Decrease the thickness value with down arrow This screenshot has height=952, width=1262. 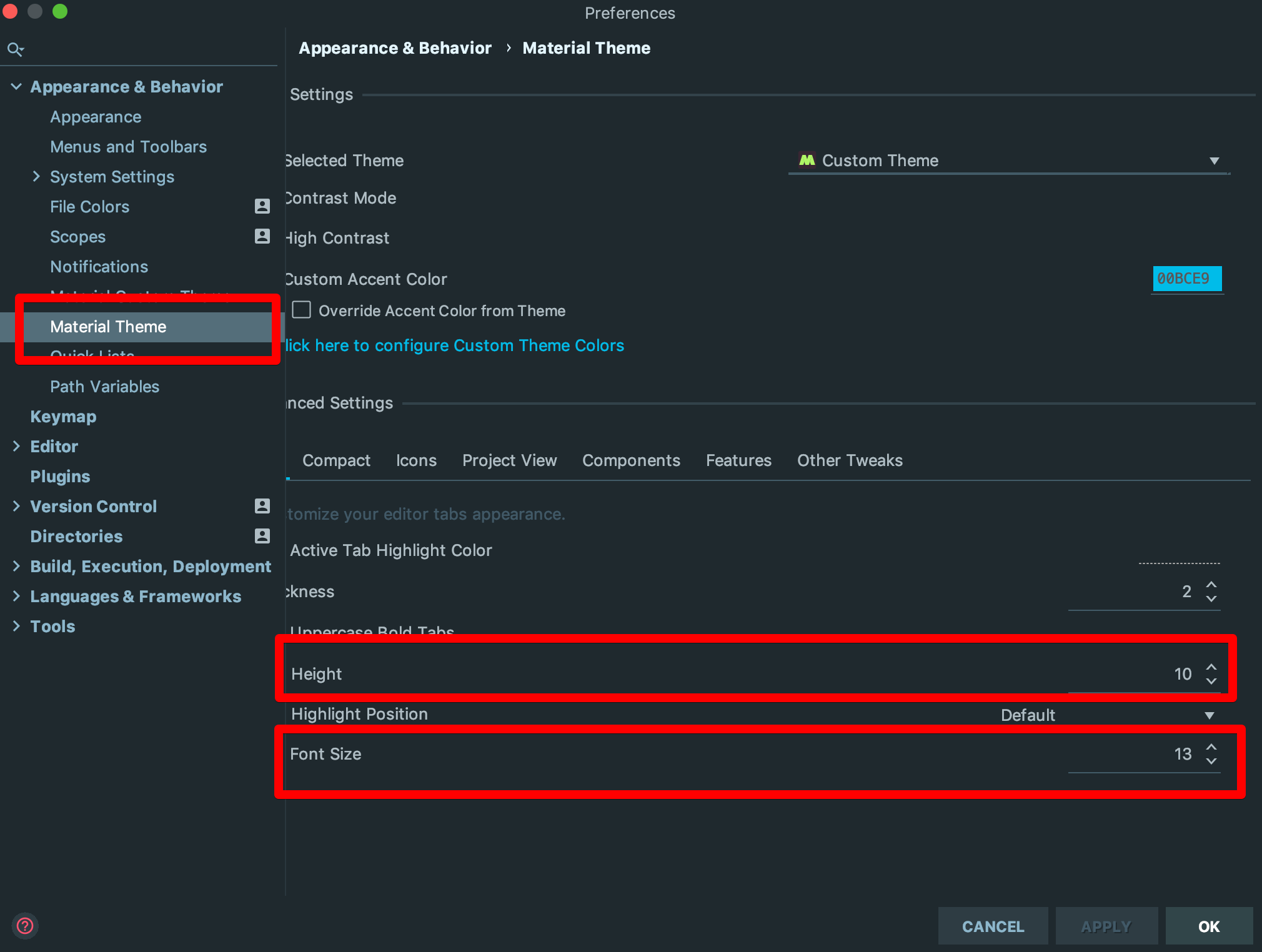[x=1211, y=598]
